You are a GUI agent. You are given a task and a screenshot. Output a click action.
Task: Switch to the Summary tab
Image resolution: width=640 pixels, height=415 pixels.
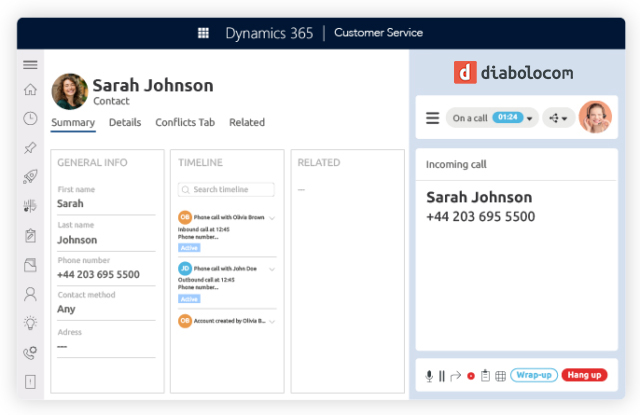click(x=73, y=122)
